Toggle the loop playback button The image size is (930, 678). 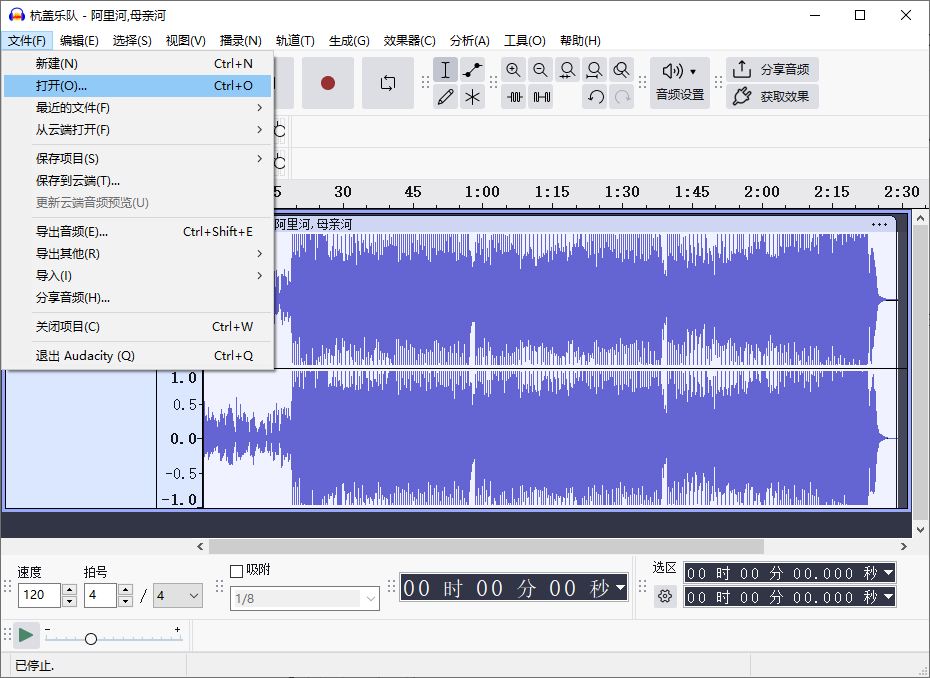click(x=388, y=83)
